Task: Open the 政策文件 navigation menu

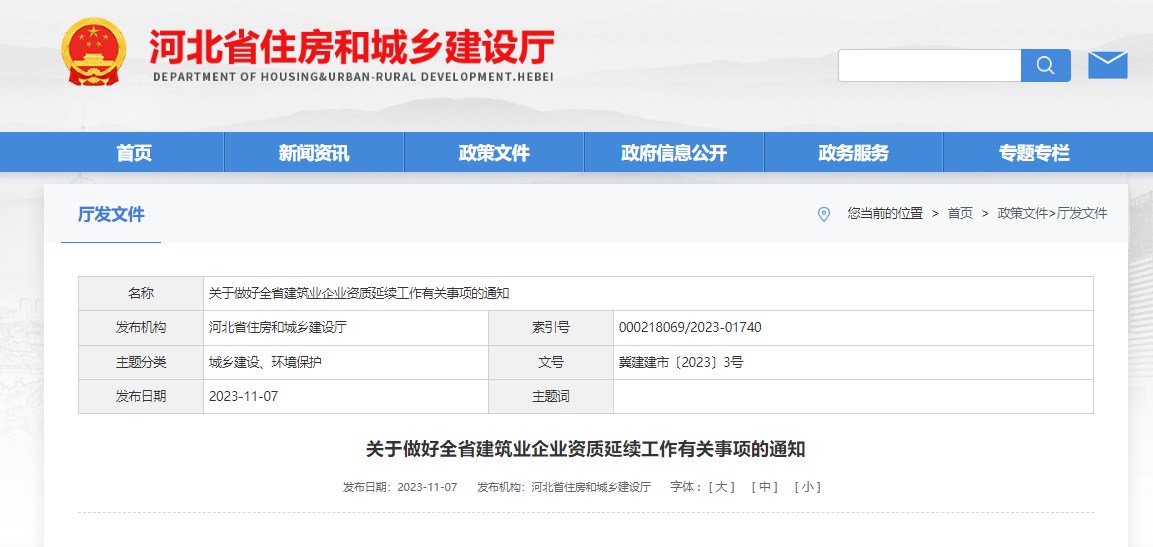Action: click(494, 153)
